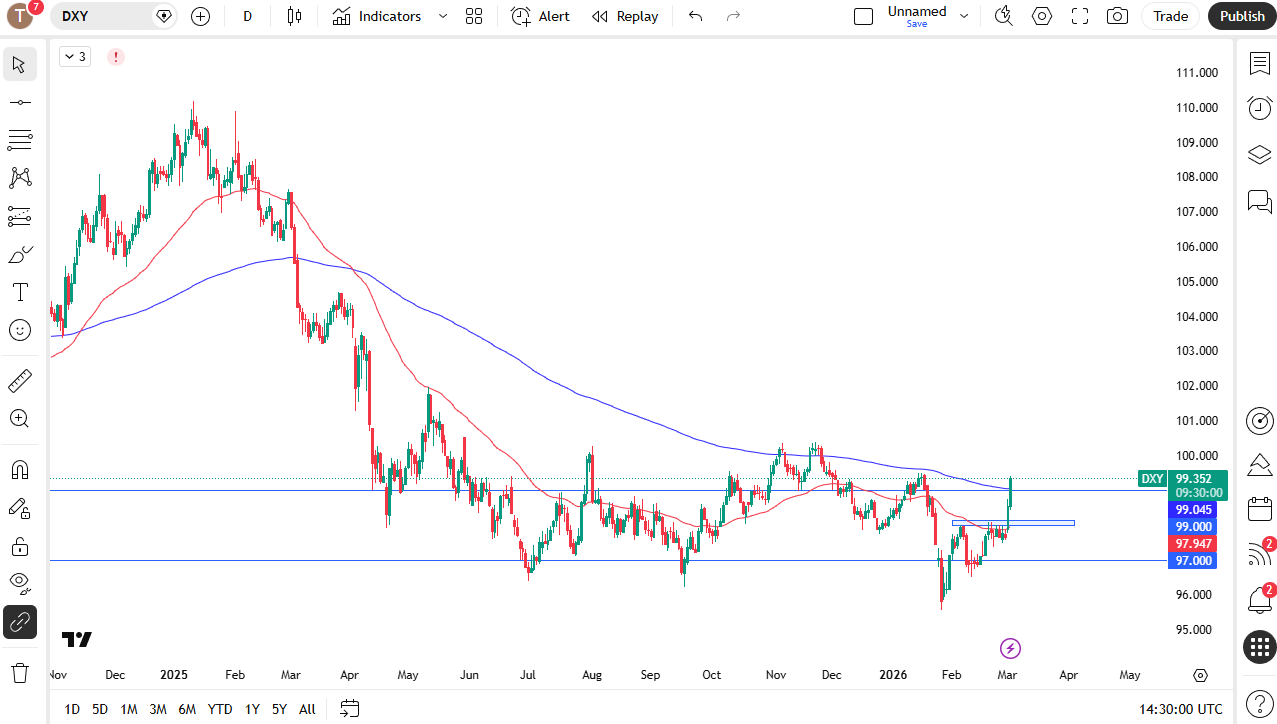Open the emoji icons tool
The height and width of the screenshot is (724, 1277).
coord(19,330)
